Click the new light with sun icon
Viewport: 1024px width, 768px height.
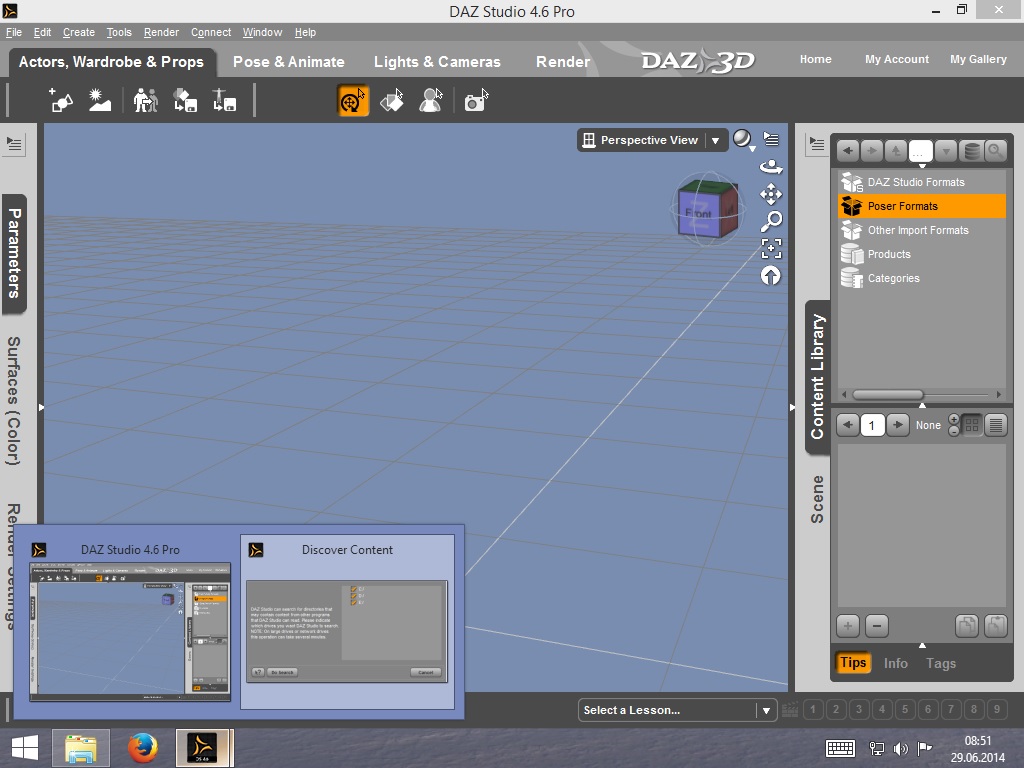99,101
